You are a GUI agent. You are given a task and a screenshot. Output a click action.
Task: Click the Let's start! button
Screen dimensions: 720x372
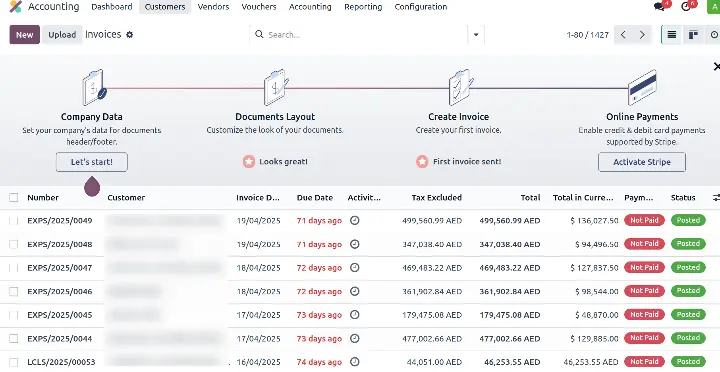92,162
